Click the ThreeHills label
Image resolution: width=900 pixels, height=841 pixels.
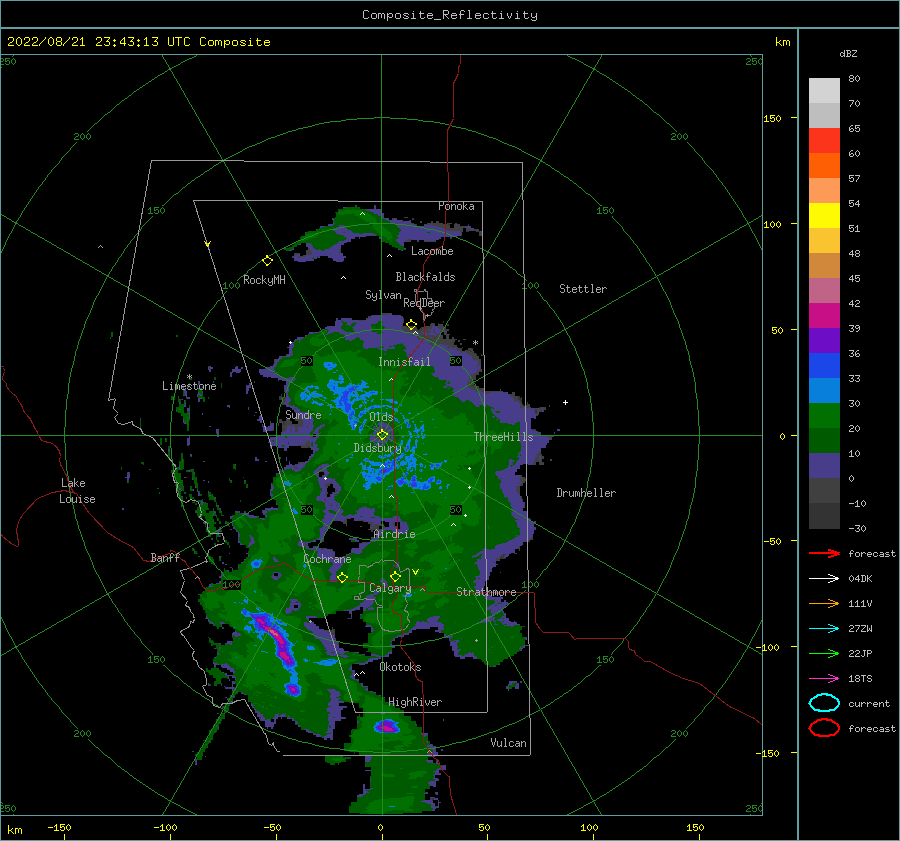click(x=503, y=437)
